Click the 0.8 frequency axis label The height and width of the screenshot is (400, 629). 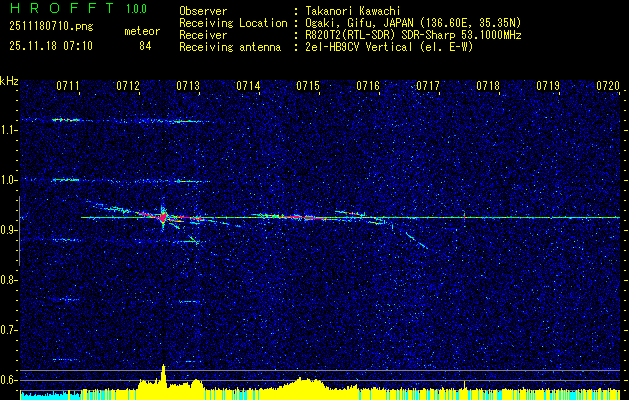point(7,280)
